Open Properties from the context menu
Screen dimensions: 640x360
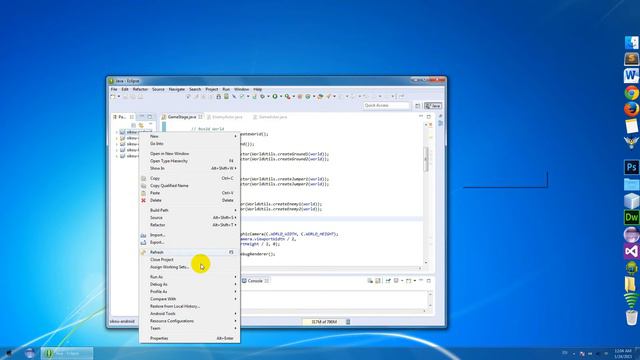pos(189,338)
